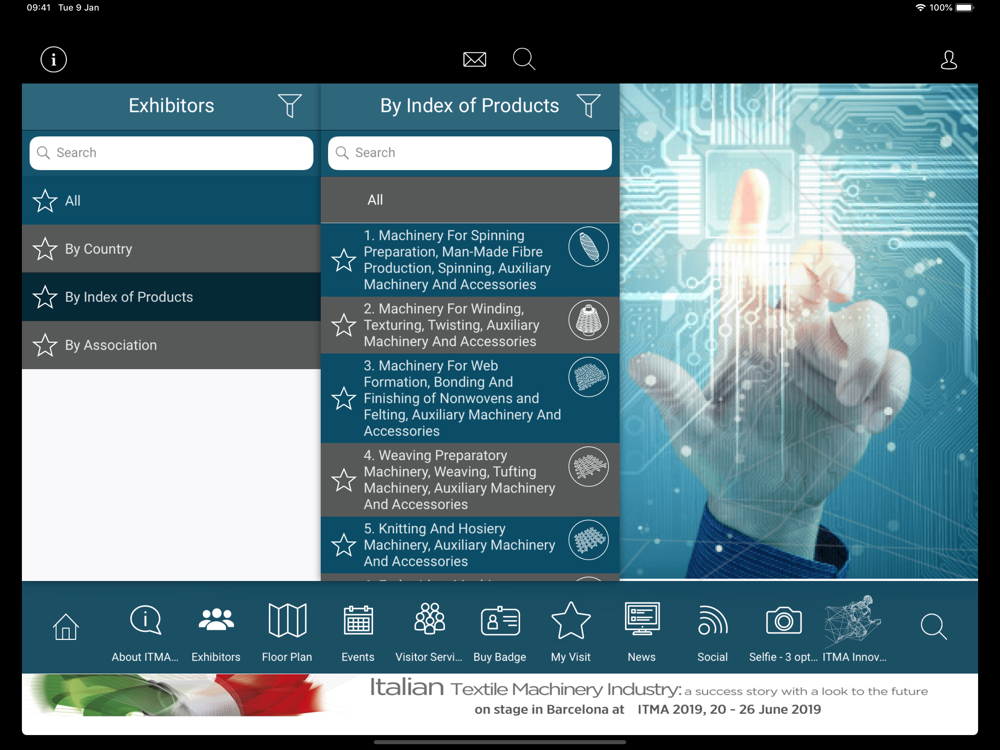Screen dimensions: 1000x750
Task: Favorite the All exhibitors star
Action: tap(45, 201)
